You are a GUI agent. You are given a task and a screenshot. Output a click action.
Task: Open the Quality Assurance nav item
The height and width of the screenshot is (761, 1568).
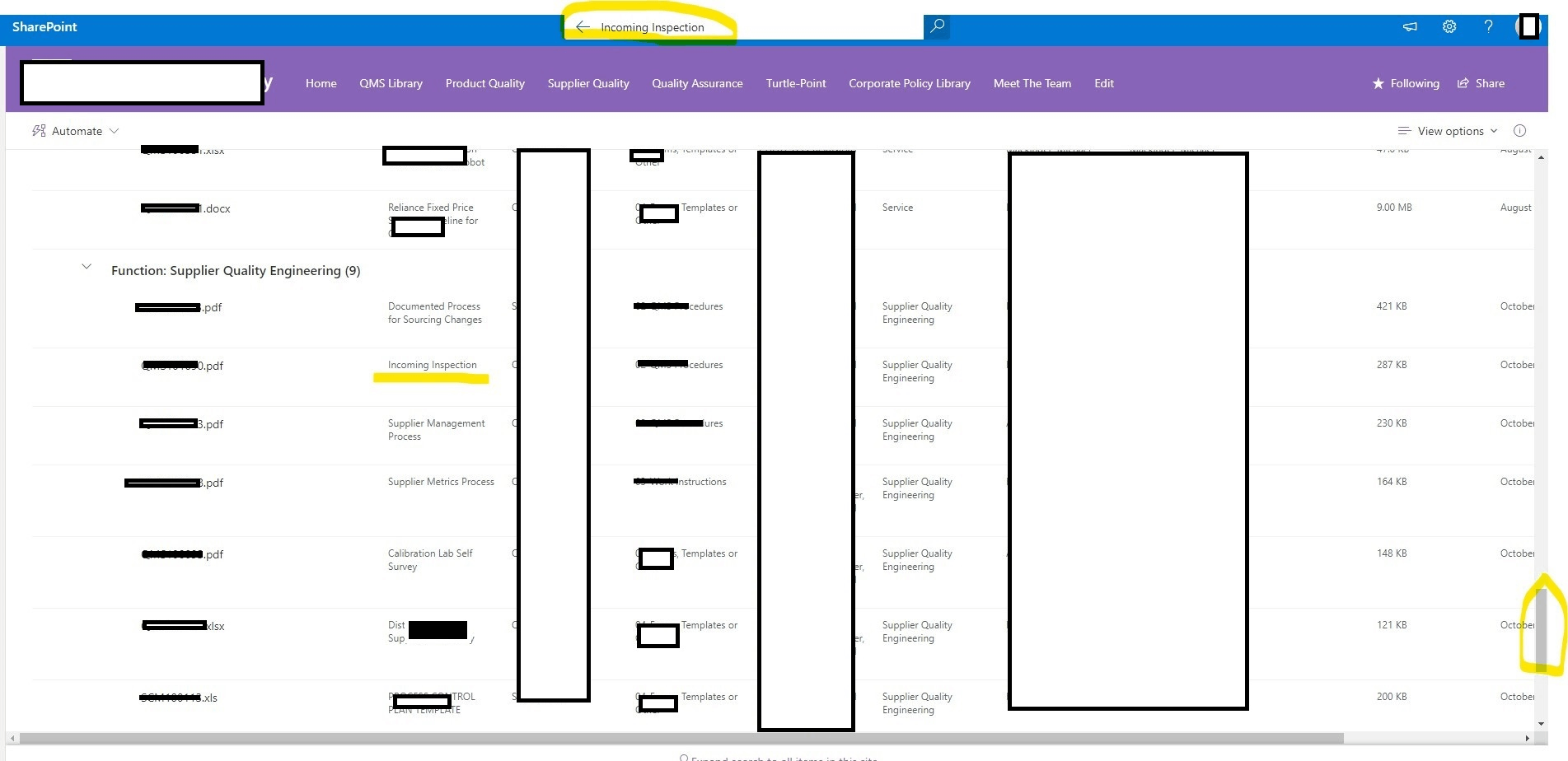[697, 83]
